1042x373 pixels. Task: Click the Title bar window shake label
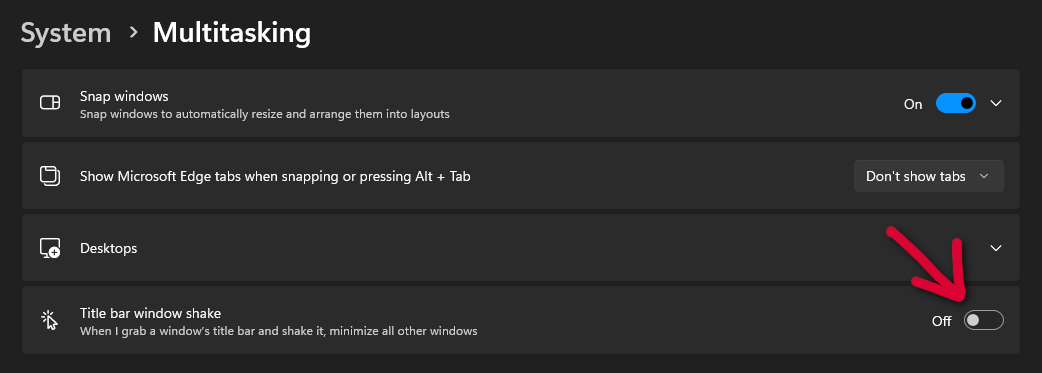[x=150, y=312]
